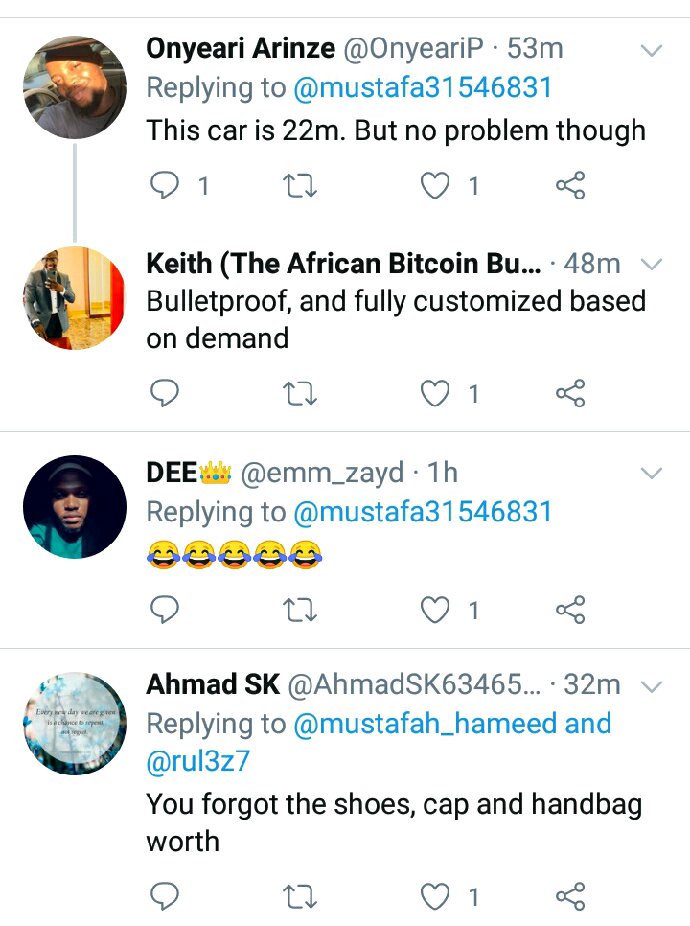Image resolution: width=690 pixels, height=926 pixels.
Task: Open @mustafa31546831 mention in Onyeari's tweet
Action: [x=422, y=88]
